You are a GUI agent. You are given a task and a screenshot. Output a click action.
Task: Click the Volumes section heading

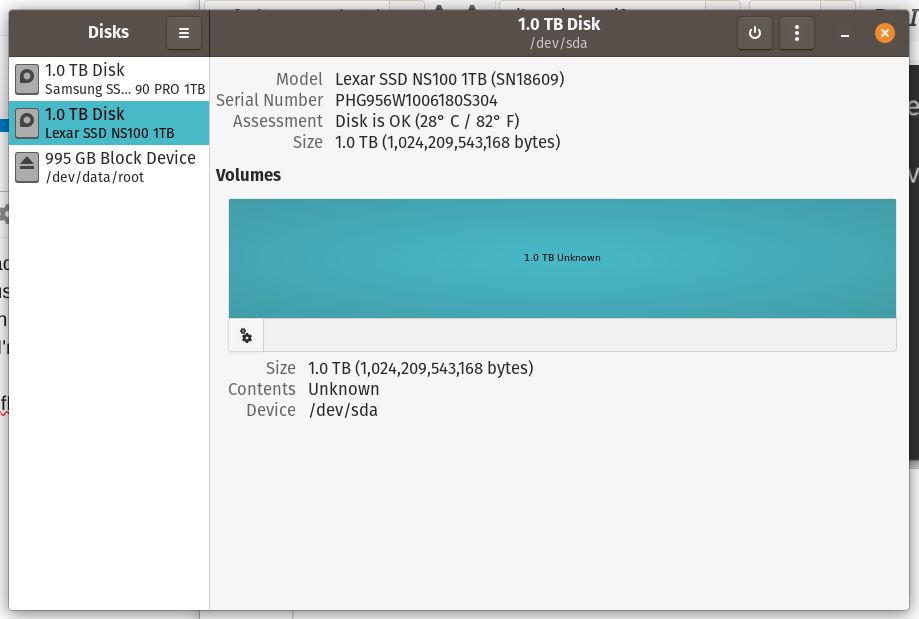[x=249, y=175]
